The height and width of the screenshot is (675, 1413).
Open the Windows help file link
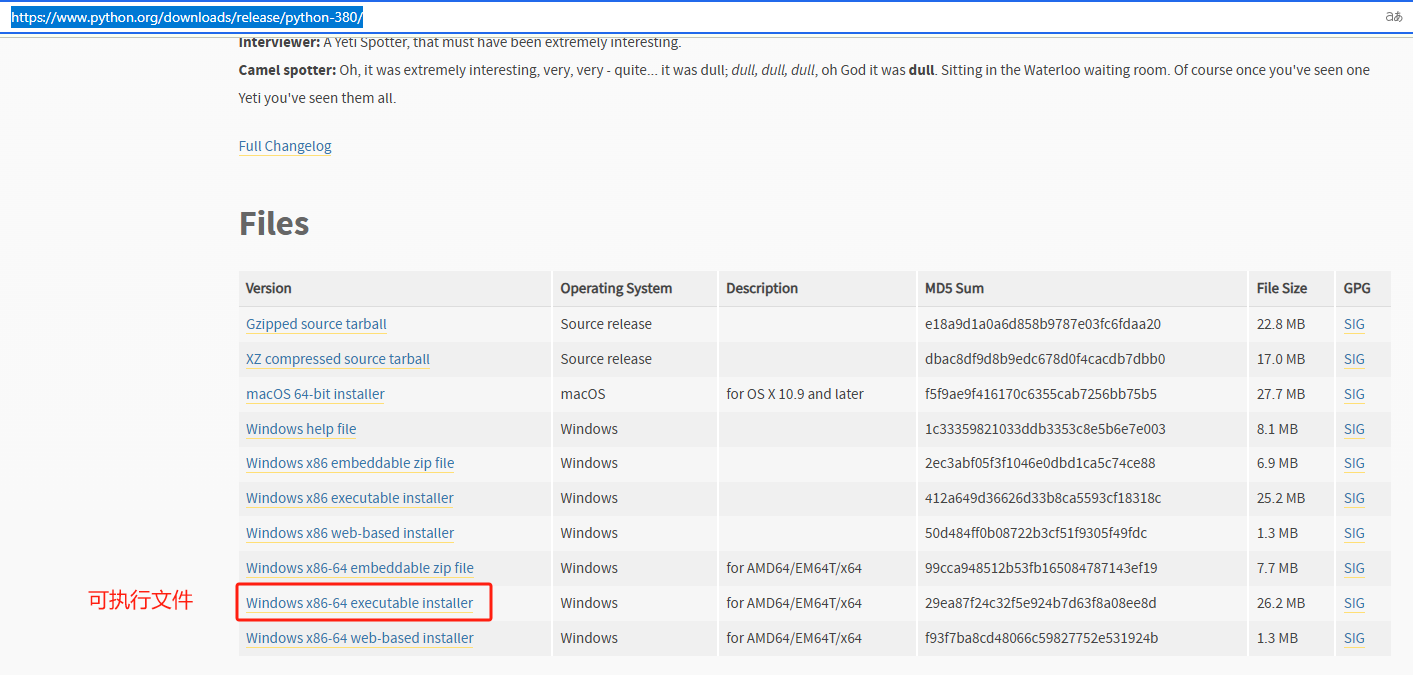point(301,429)
